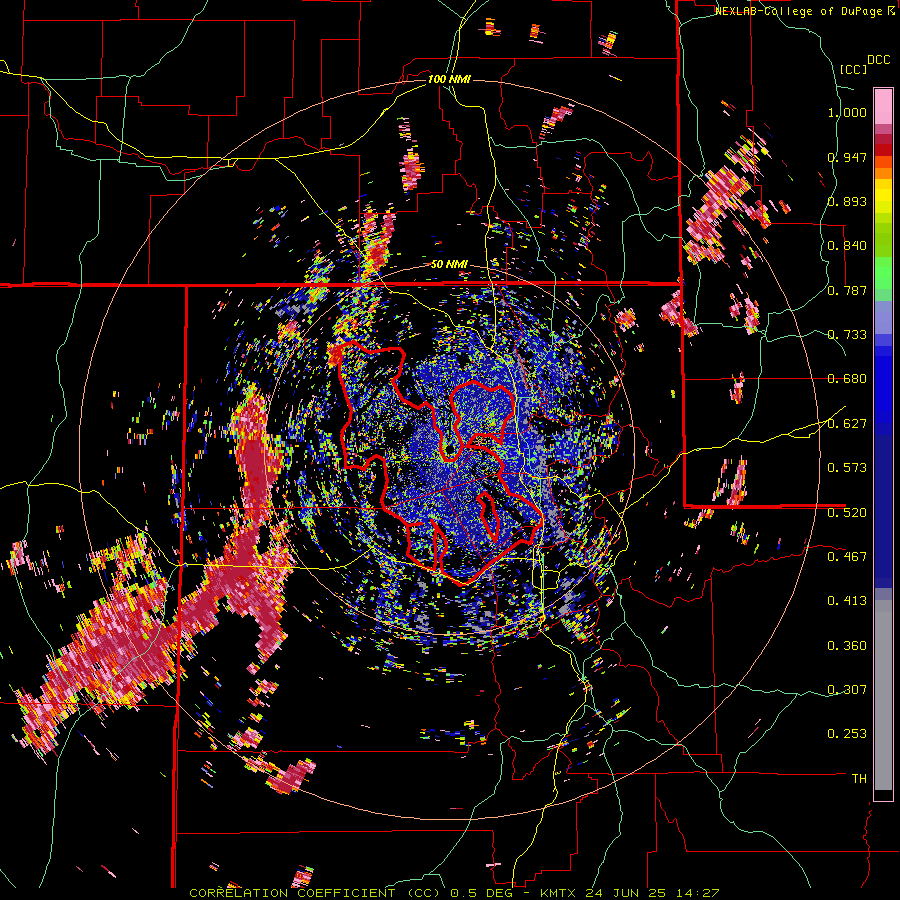The height and width of the screenshot is (900, 900).
Task: Select the 50 NMI range ring label
Action: (449, 264)
